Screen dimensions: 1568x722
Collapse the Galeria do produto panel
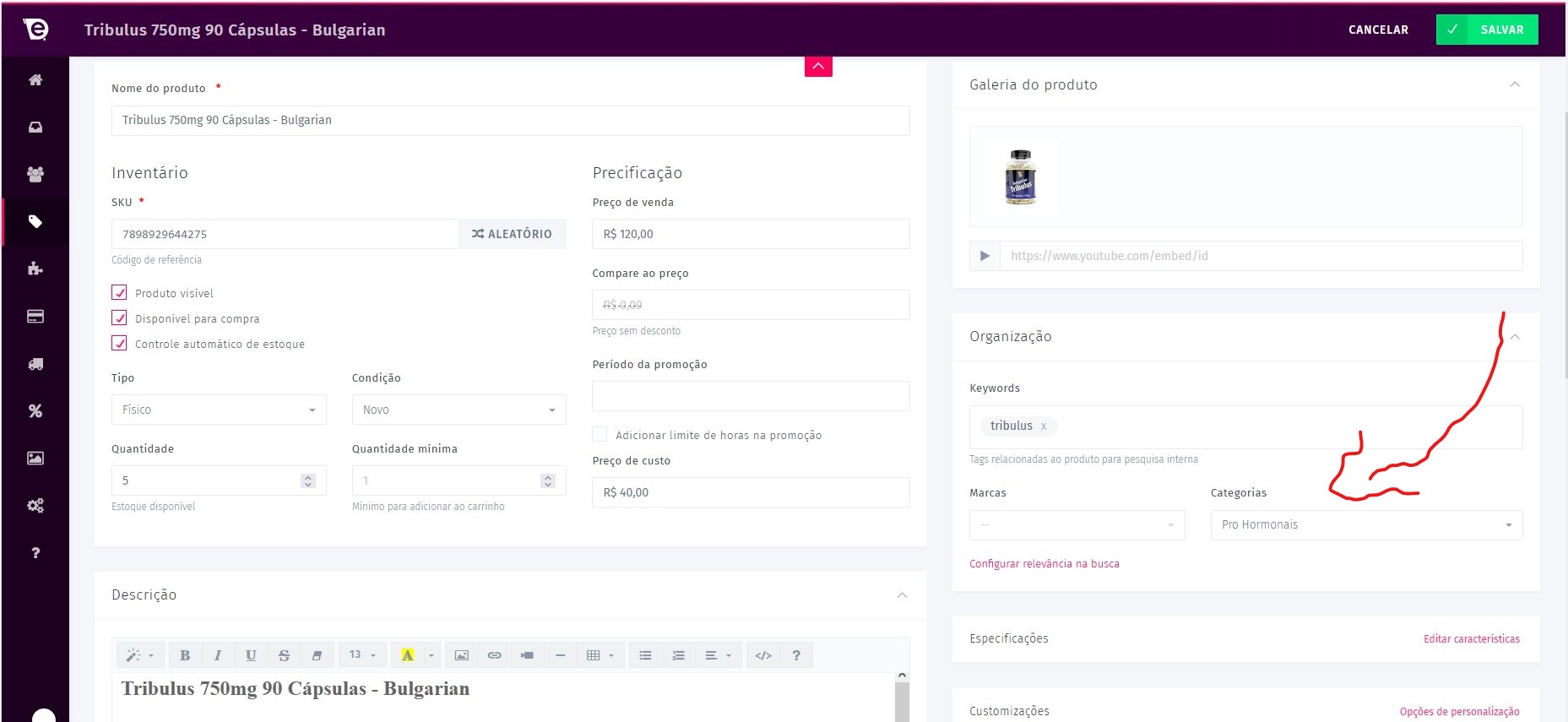1514,84
